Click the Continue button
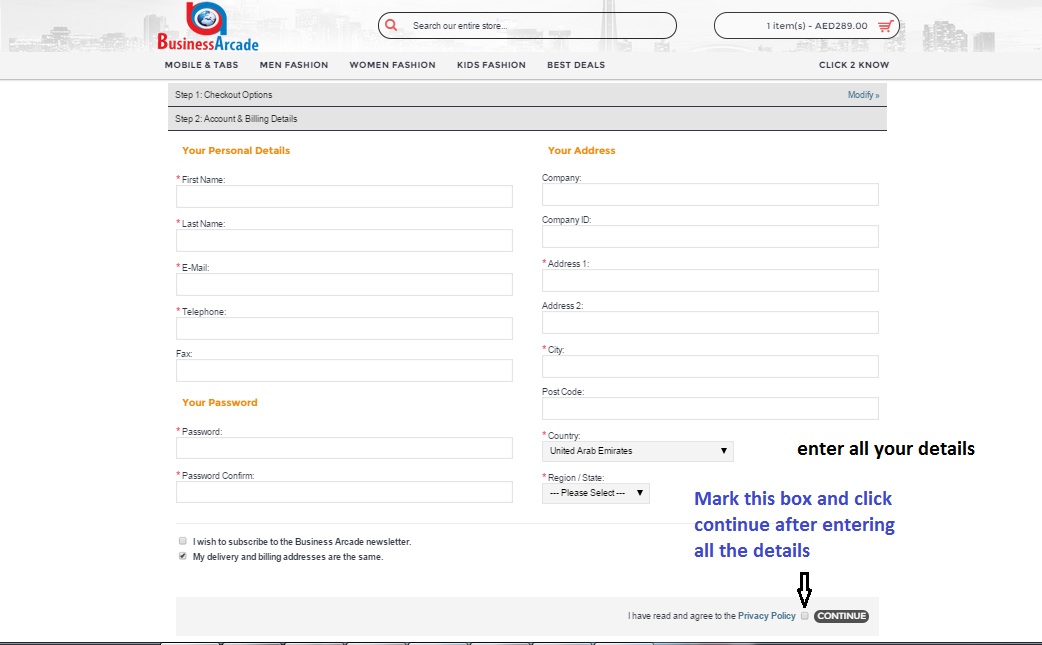The width and height of the screenshot is (1042, 645). 841,616
